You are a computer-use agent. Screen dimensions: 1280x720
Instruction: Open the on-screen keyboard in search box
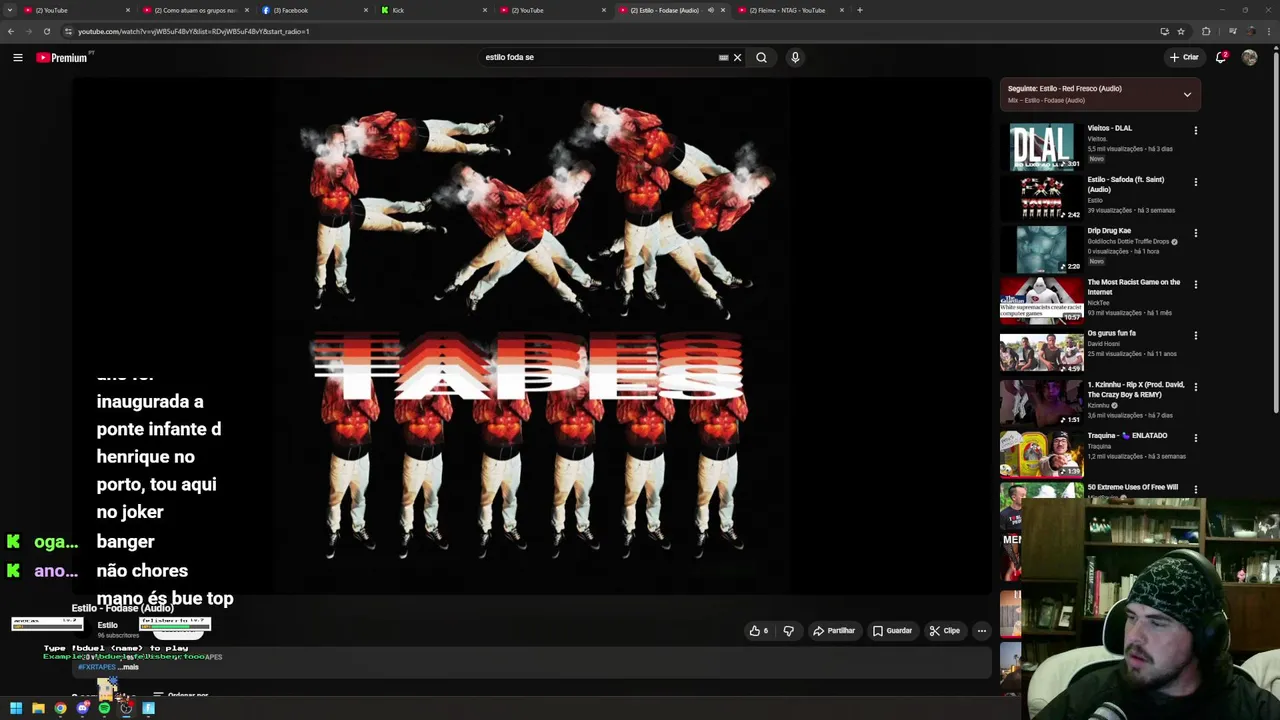coord(723,57)
